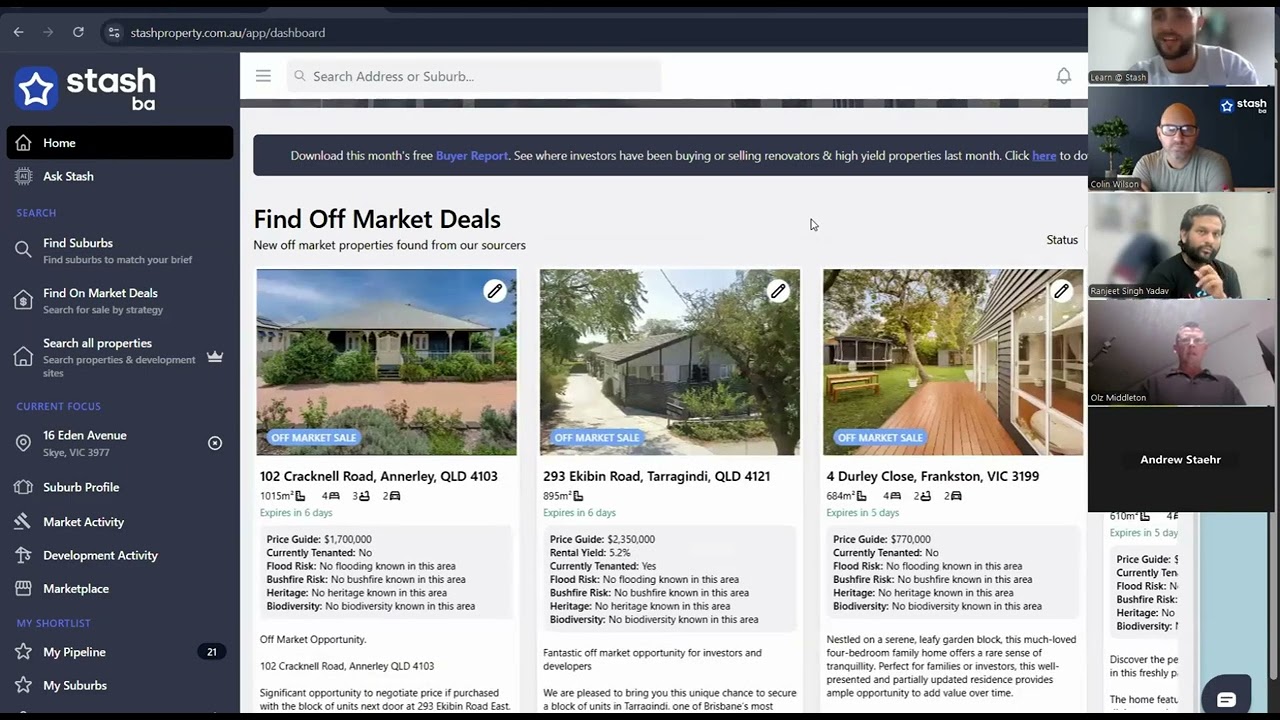1280x720 pixels.
Task: Click Andrew Staehr's participant tile
Action: pyautogui.click(x=1181, y=460)
